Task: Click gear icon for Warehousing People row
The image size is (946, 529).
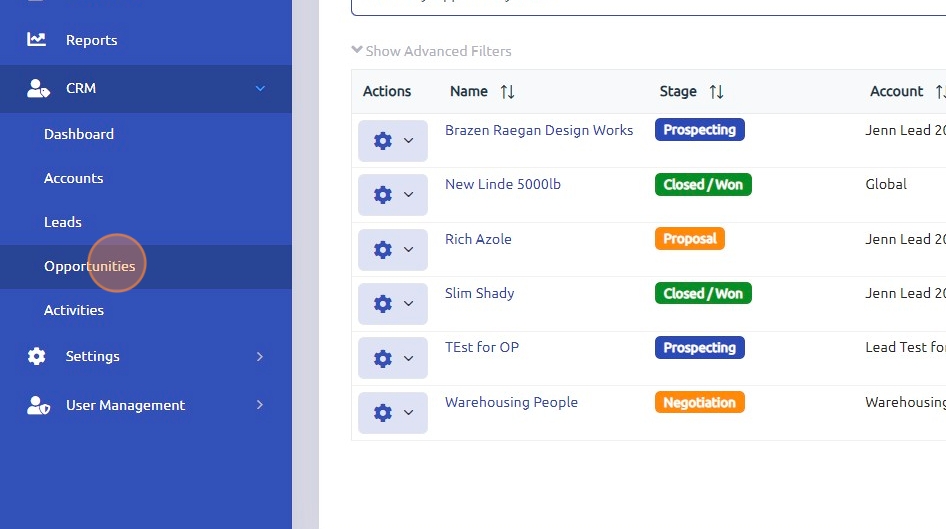Action: 383,413
